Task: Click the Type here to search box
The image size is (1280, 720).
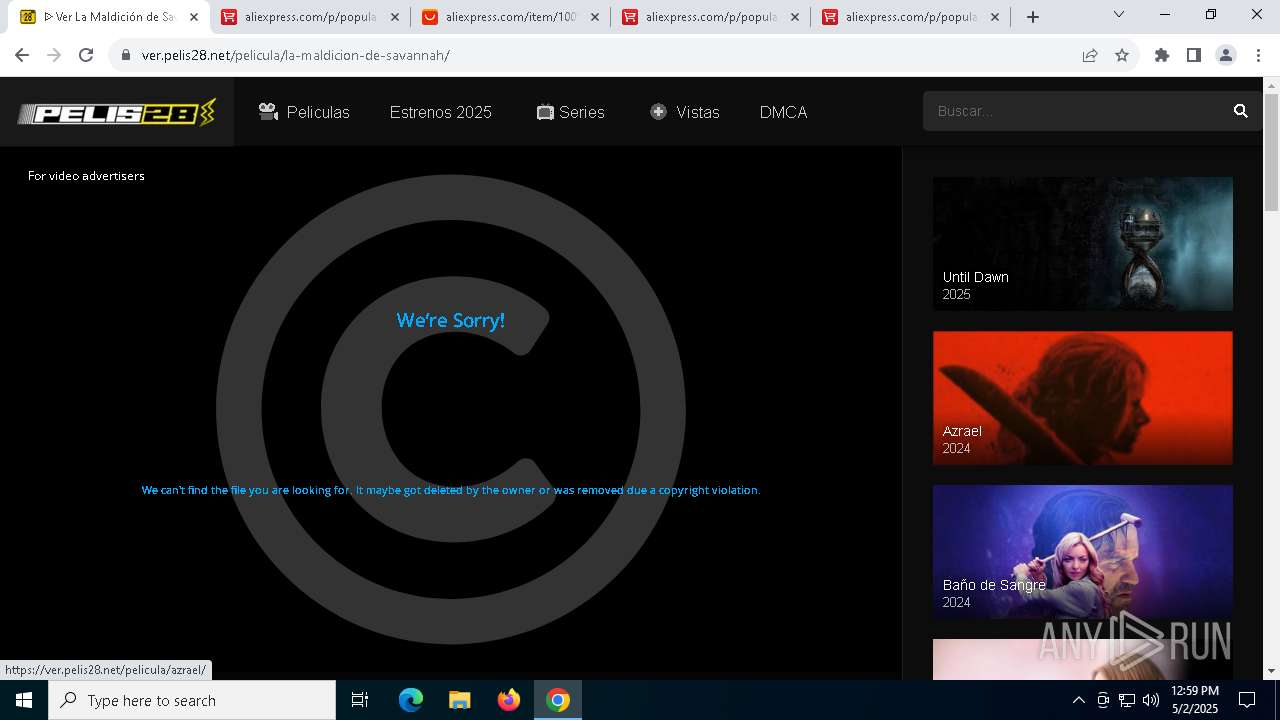Action: pyautogui.click(x=192, y=700)
